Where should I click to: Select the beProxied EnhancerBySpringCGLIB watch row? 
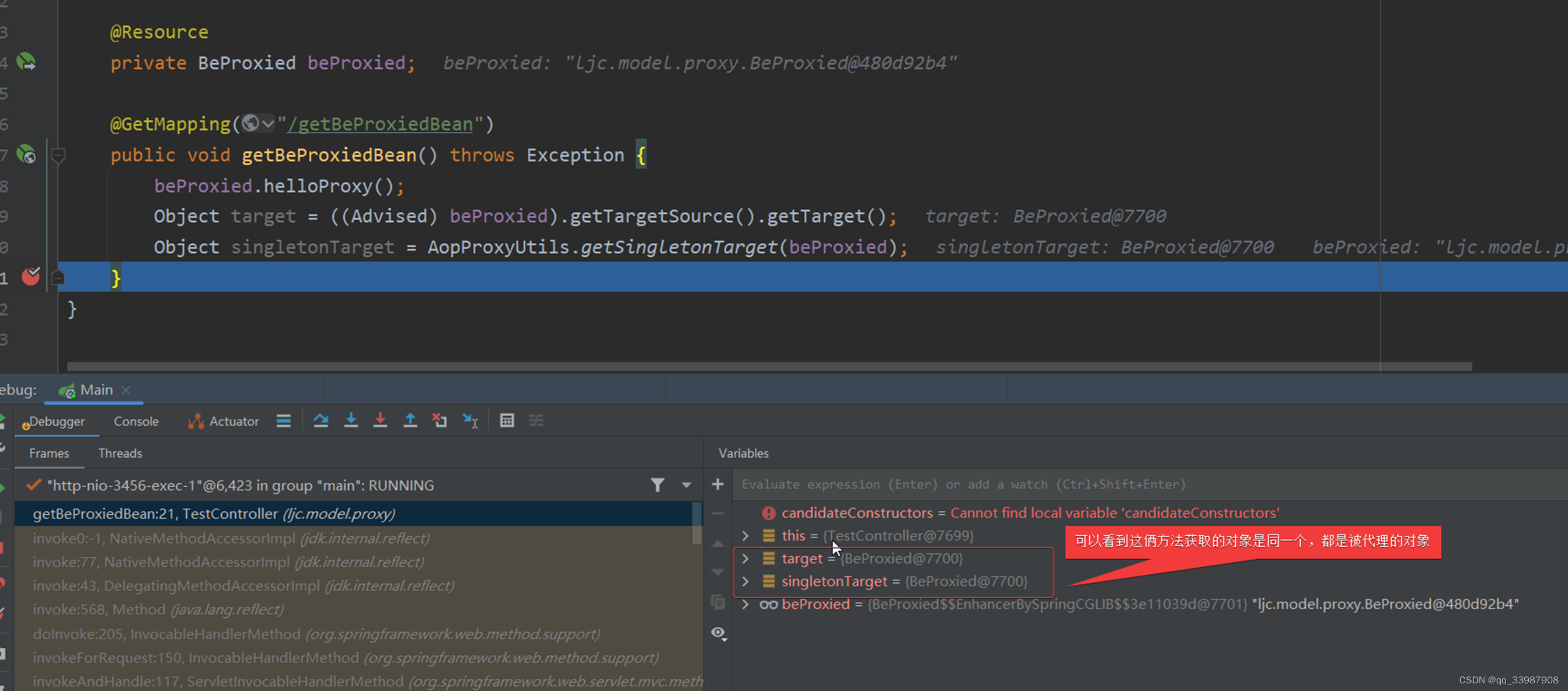(x=1149, y=604)
